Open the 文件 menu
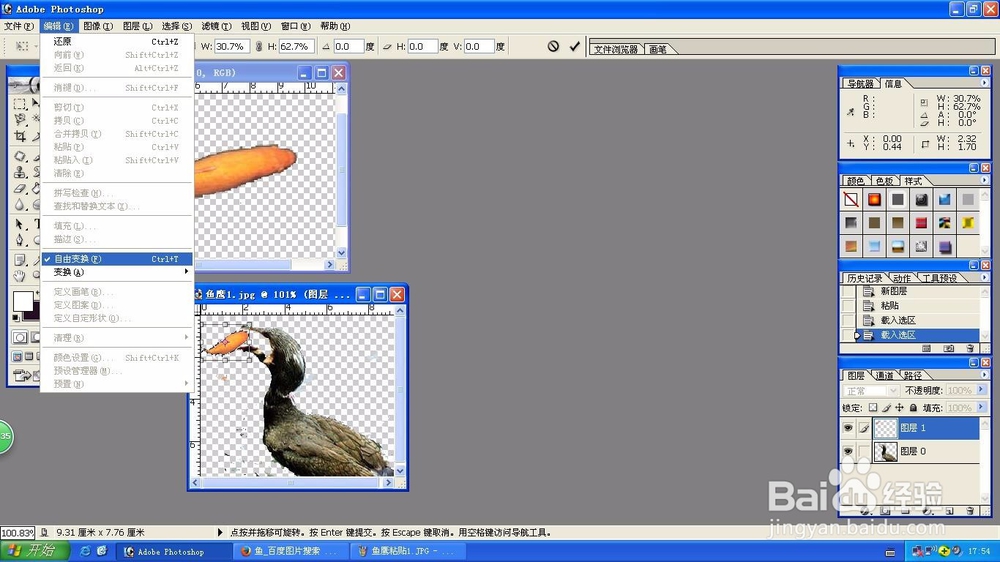Image resolution: width=1000 pixels, height=562 pixels. (x=18, y=26)
